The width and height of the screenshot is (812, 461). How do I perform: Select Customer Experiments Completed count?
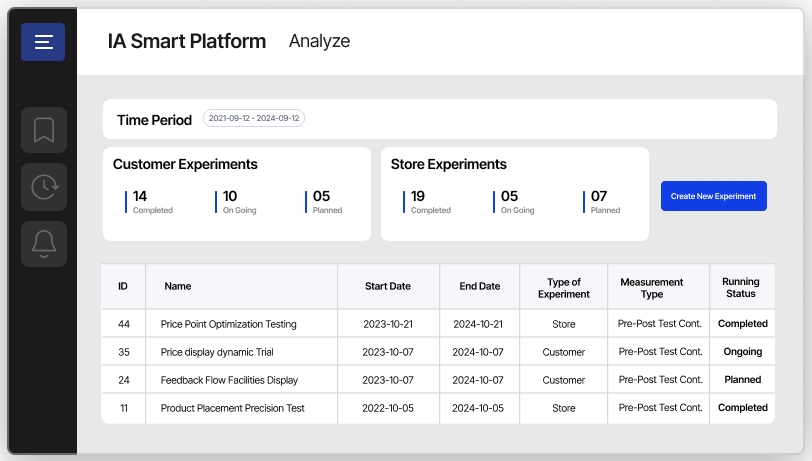click(140, 196)
